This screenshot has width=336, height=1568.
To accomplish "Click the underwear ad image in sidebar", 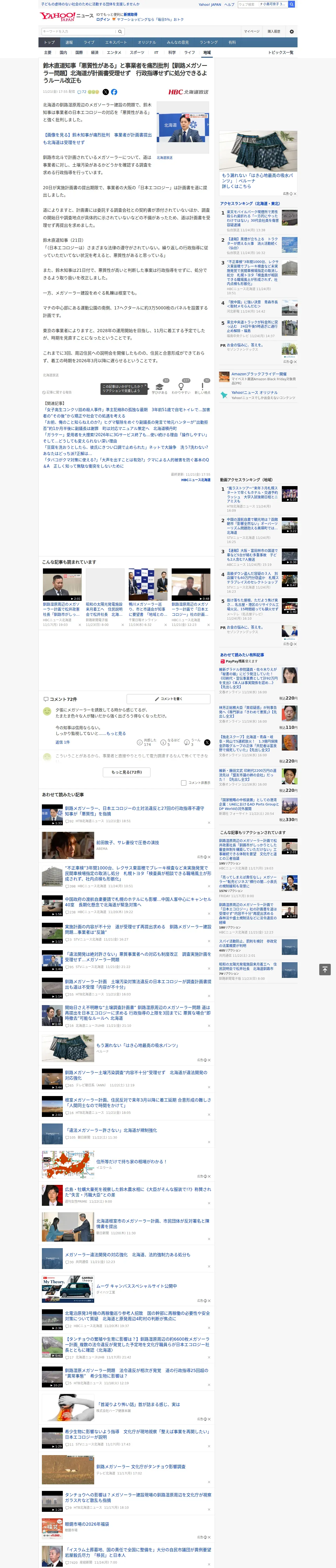I will click(259, 152).
